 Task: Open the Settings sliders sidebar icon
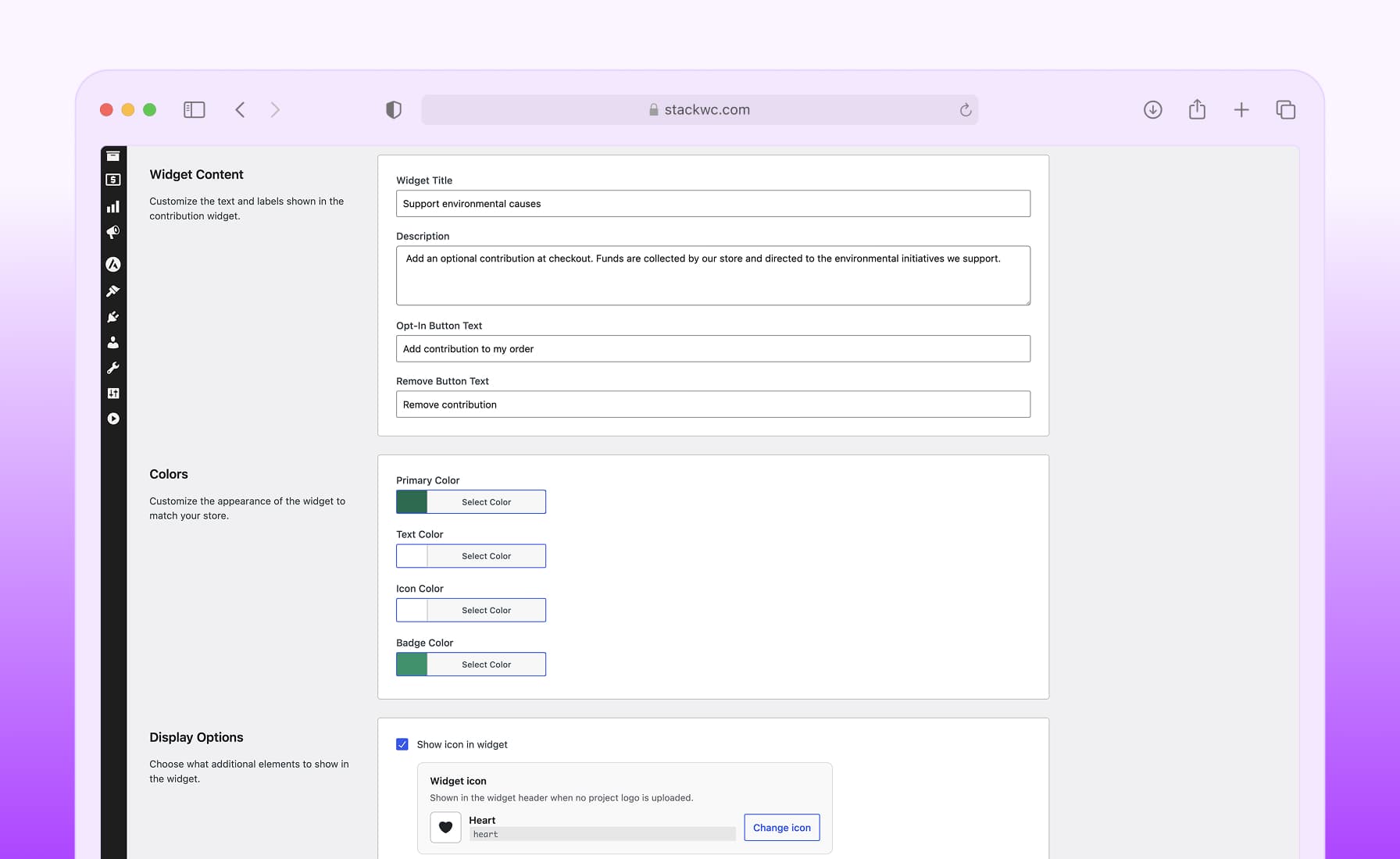click(x=113, y=393)
